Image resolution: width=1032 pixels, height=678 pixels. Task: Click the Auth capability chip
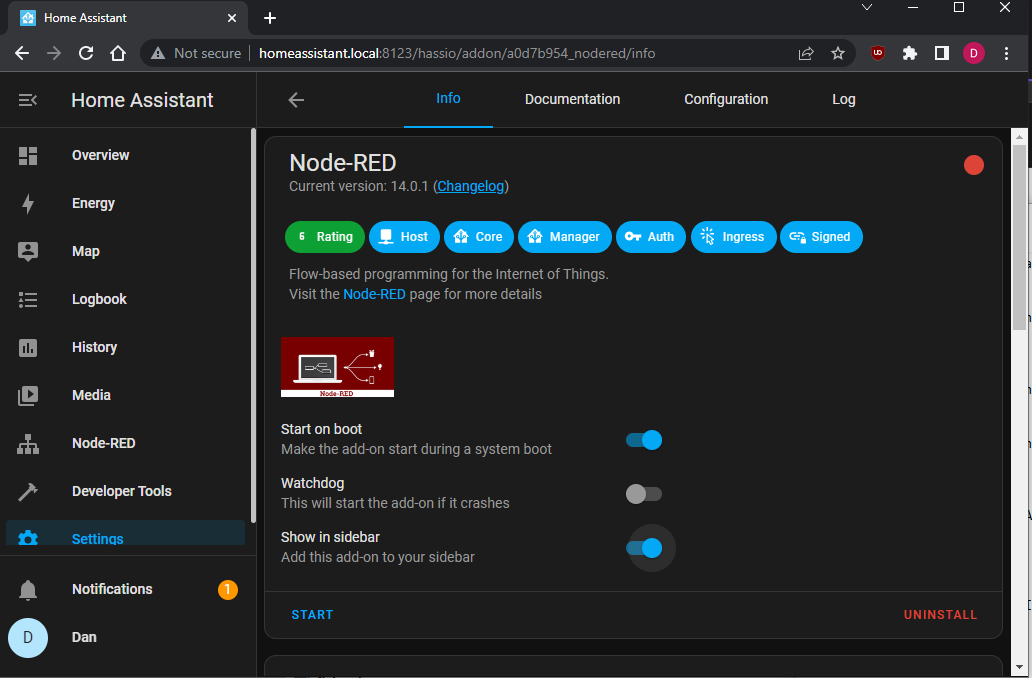tap(650, 237)
